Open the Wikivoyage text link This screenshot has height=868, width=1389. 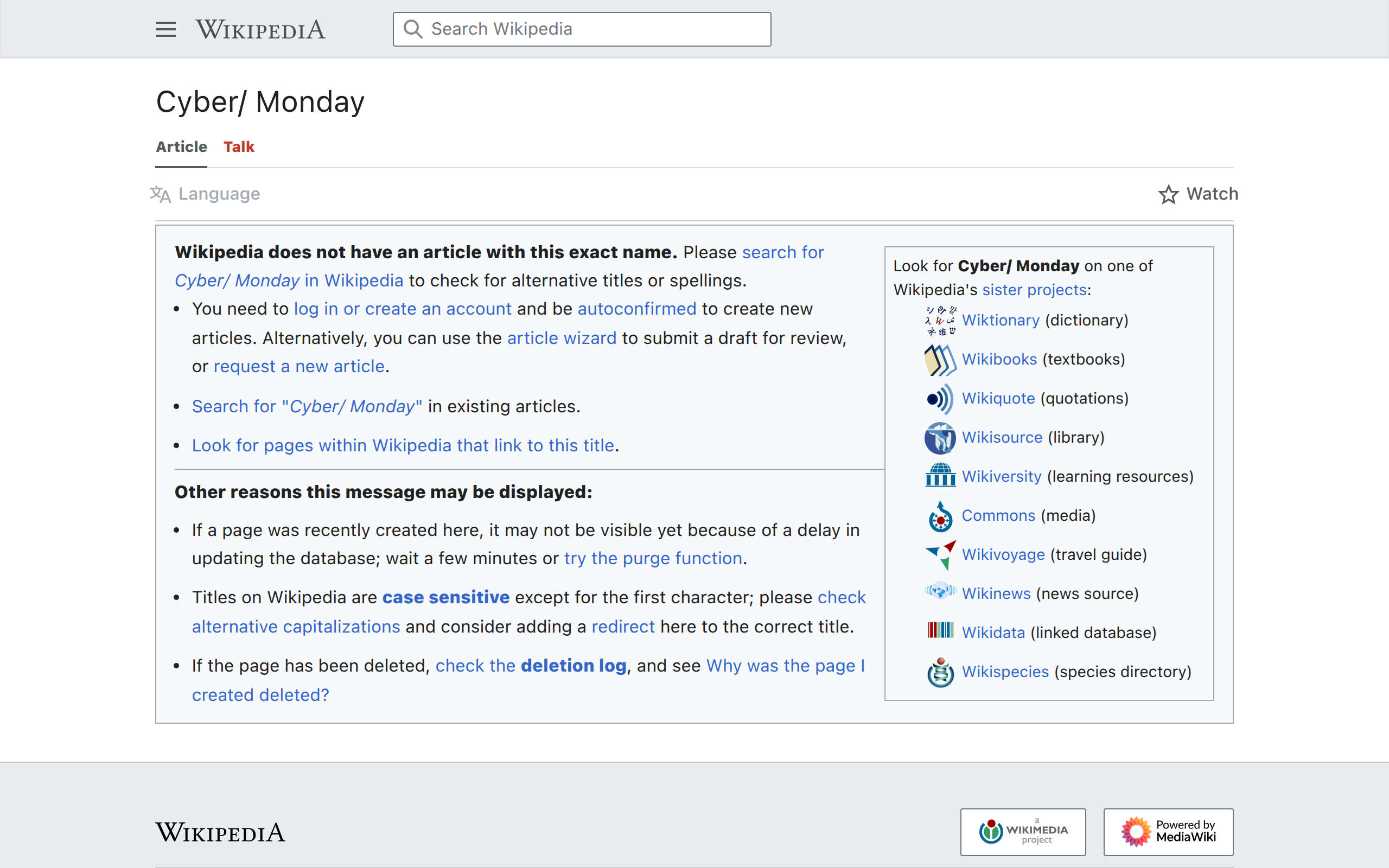1003,554
